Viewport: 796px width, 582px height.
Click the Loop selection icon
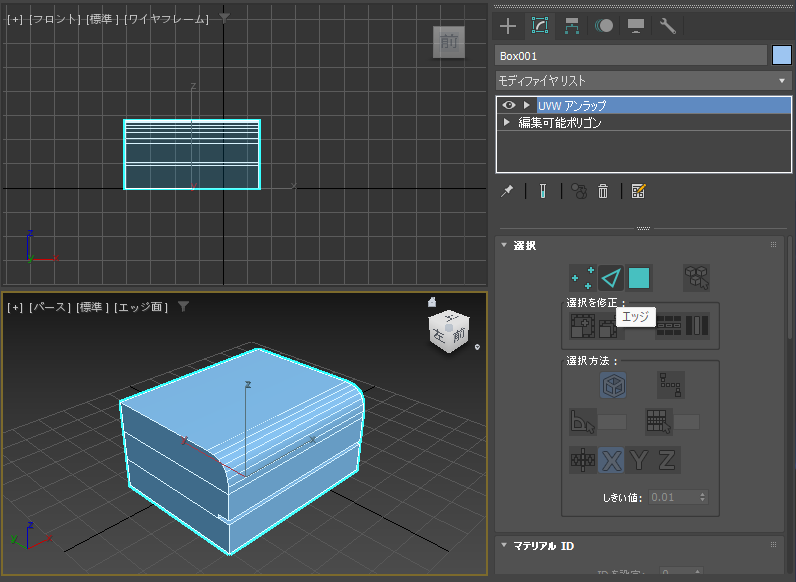coord(669,326)
